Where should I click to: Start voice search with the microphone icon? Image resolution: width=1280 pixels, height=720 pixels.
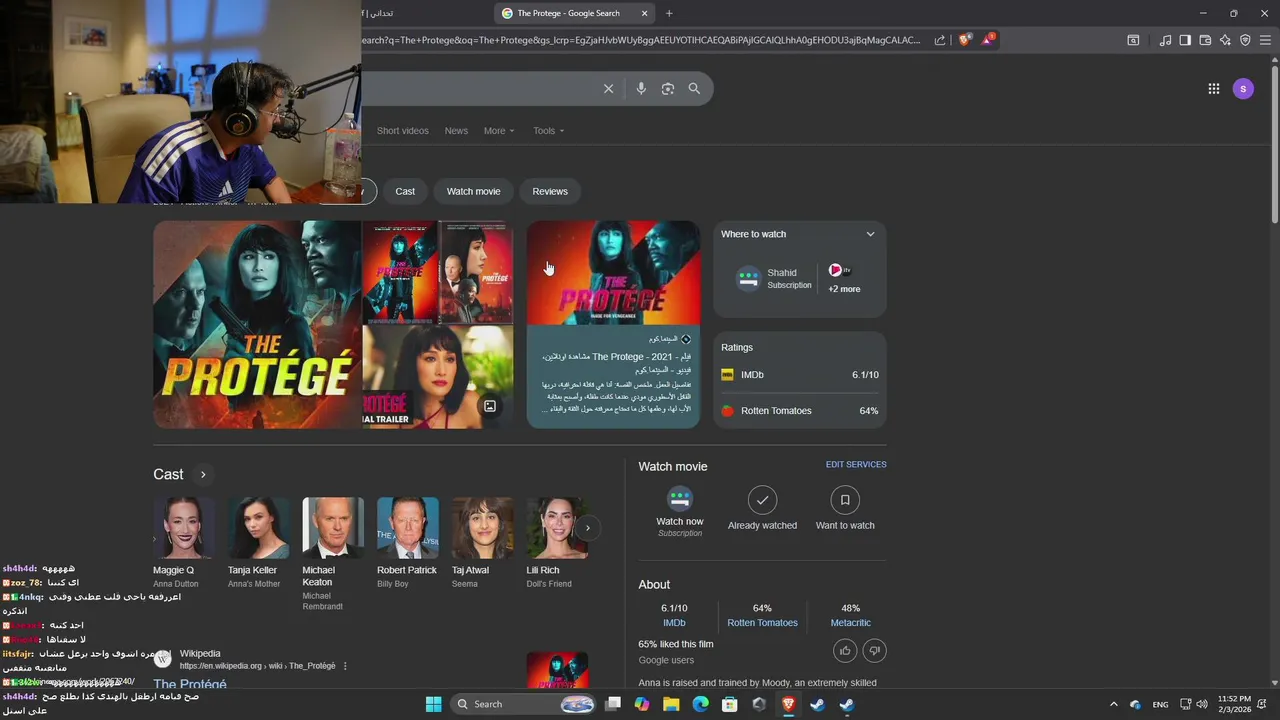click(x=641, y=89)
